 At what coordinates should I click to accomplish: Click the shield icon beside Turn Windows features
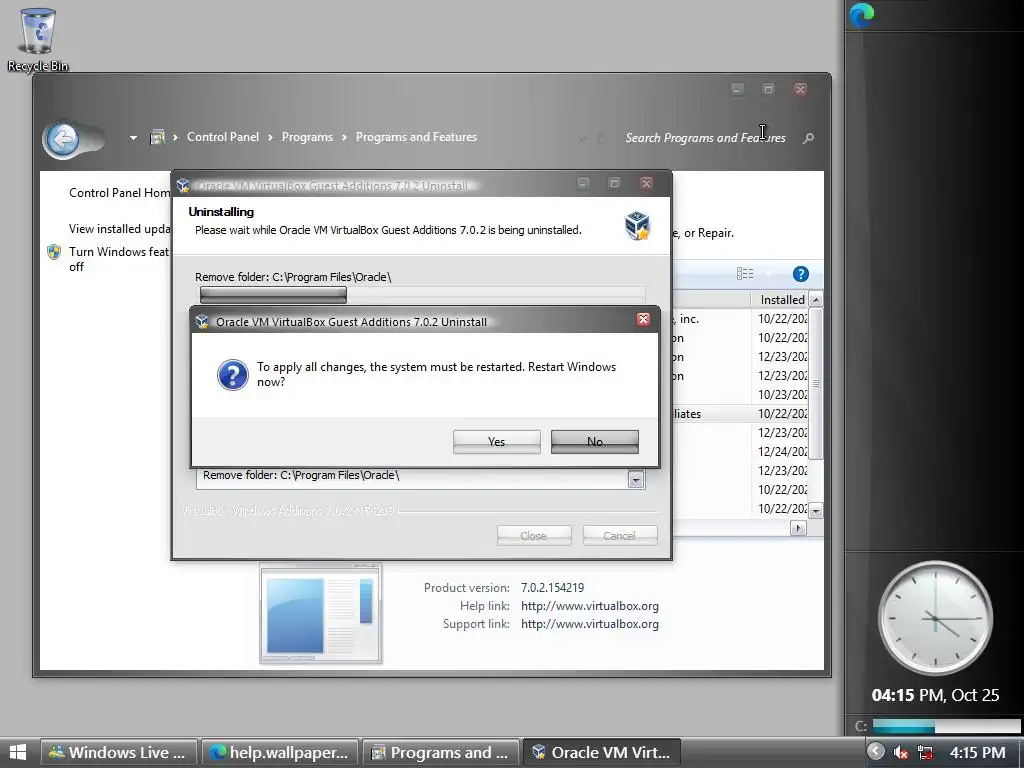tap(54, 252)
